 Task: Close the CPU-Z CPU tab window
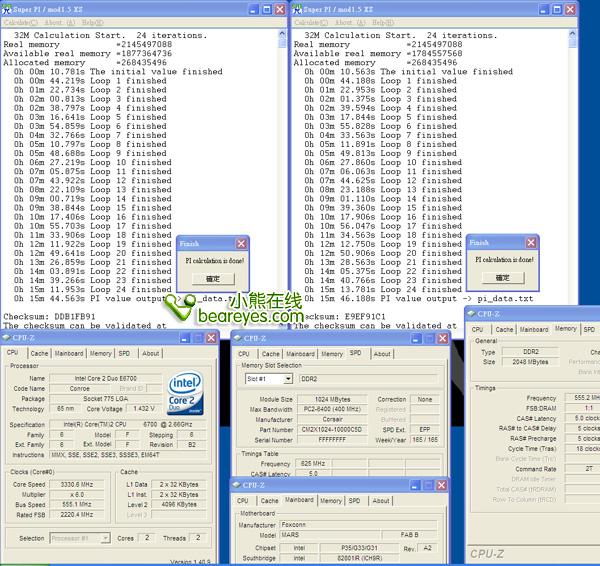(x=211, y=338)
